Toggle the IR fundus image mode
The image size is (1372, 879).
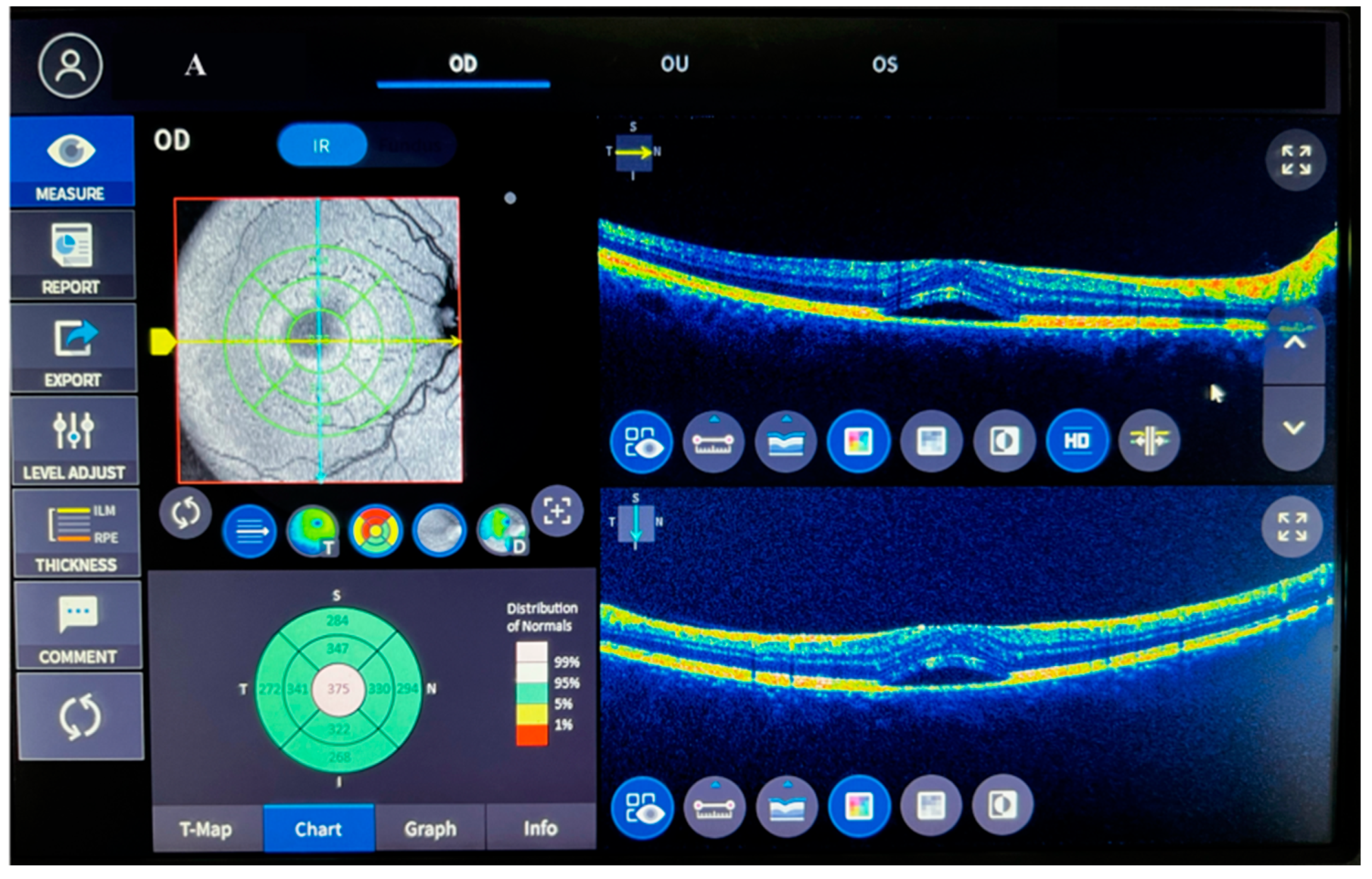point(321,146)
